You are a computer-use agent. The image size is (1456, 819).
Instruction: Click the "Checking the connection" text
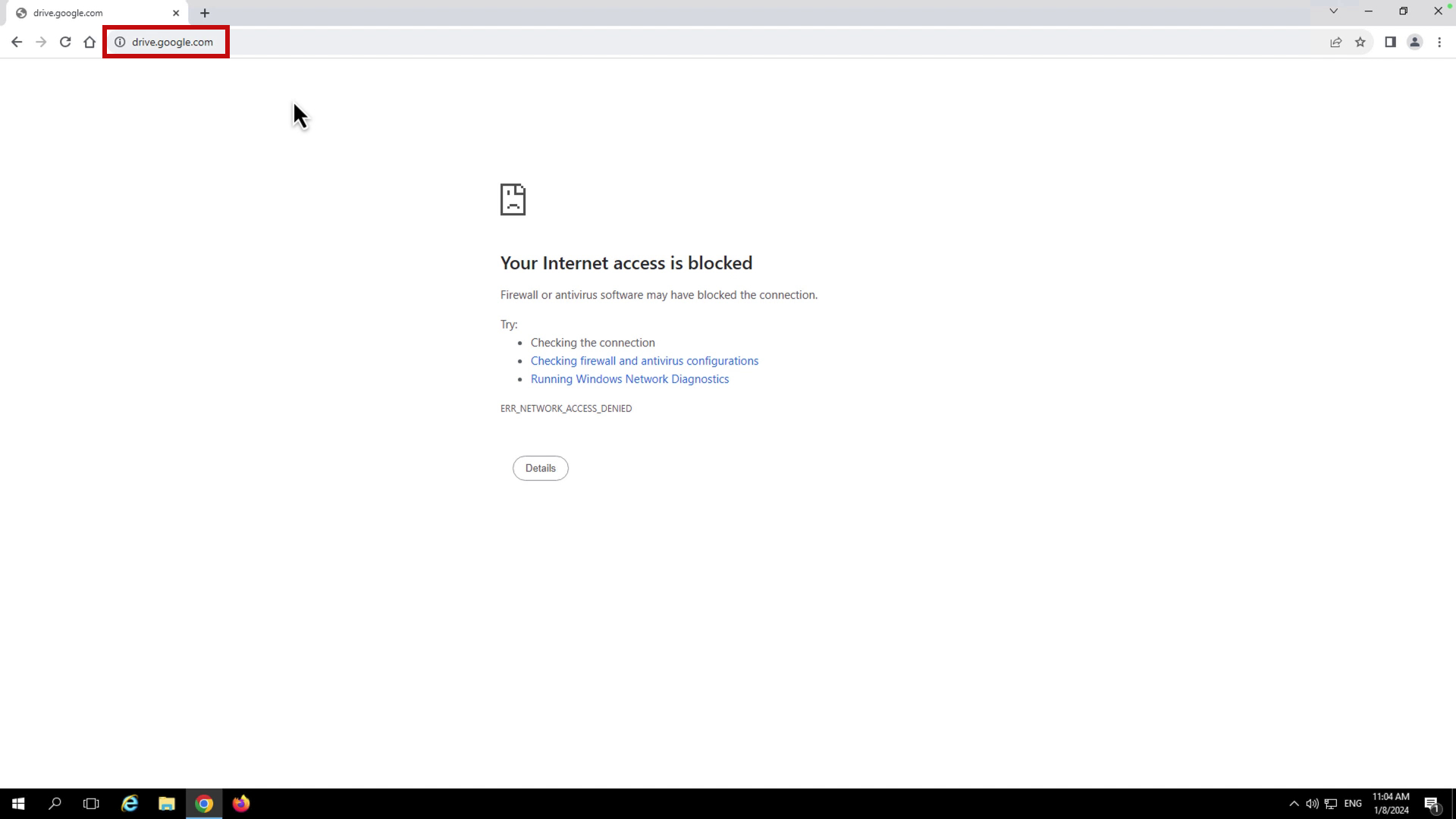coord(593,343)
